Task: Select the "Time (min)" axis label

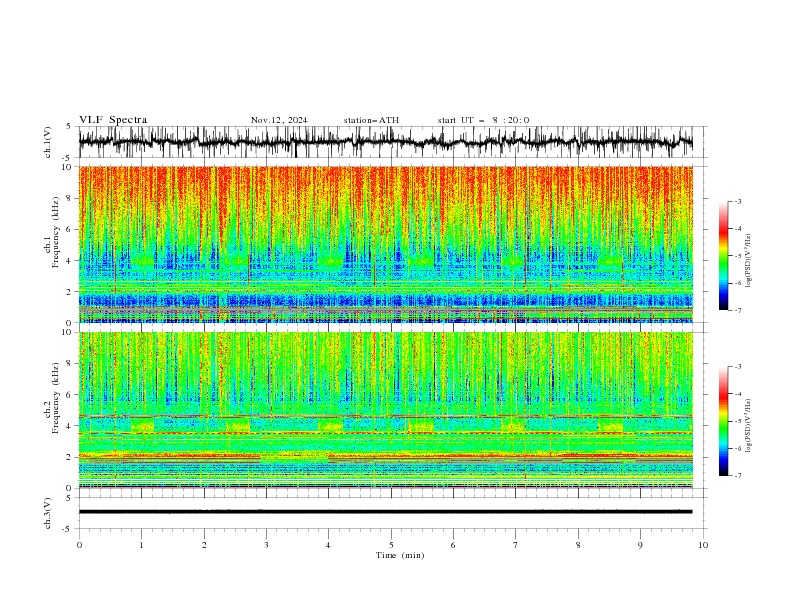Action: [x=400, y=555]
